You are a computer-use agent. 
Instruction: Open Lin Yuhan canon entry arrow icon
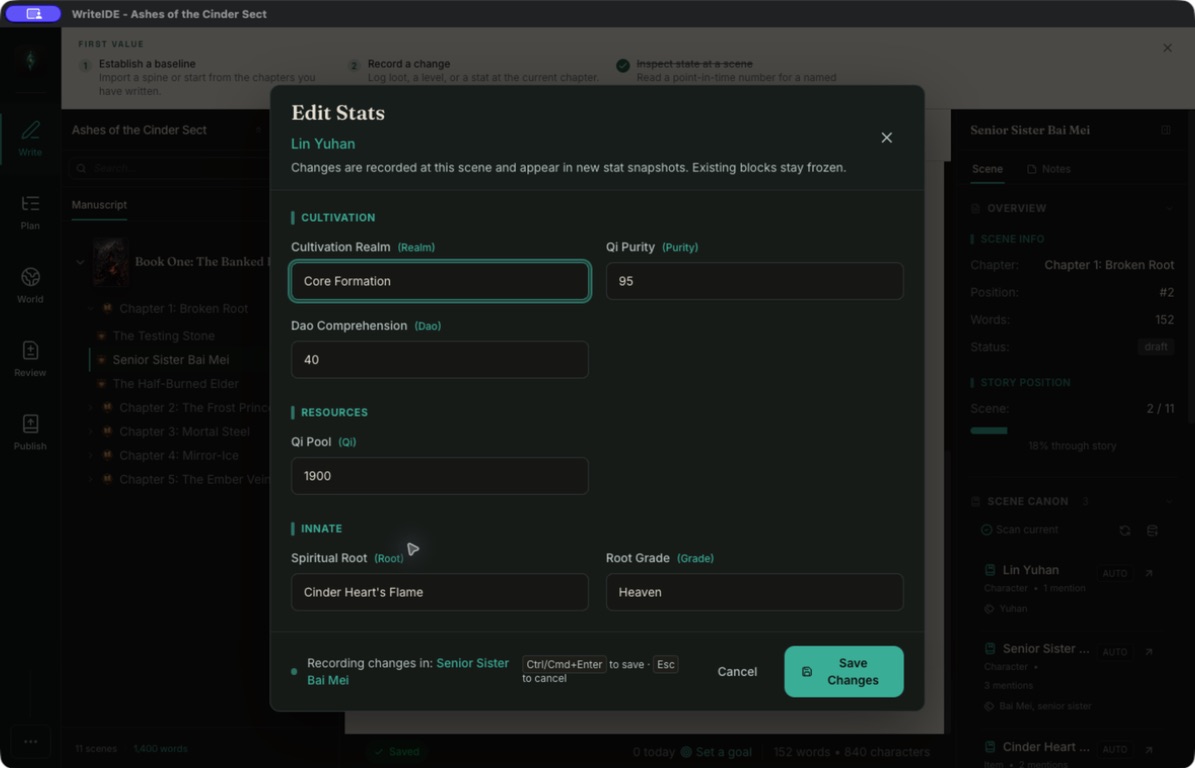pos(1149,573)
